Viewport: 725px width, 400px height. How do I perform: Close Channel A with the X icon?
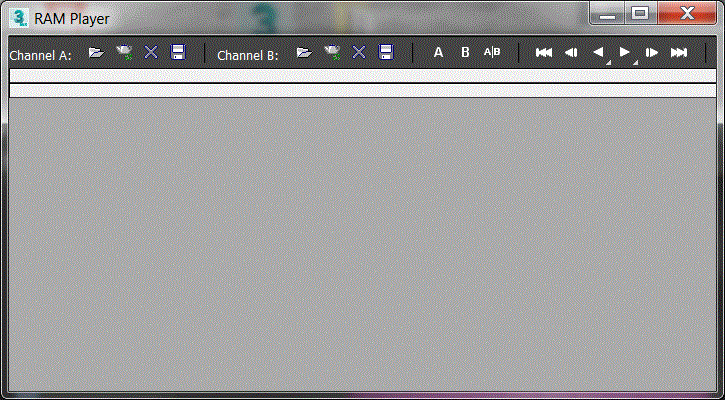151,52
